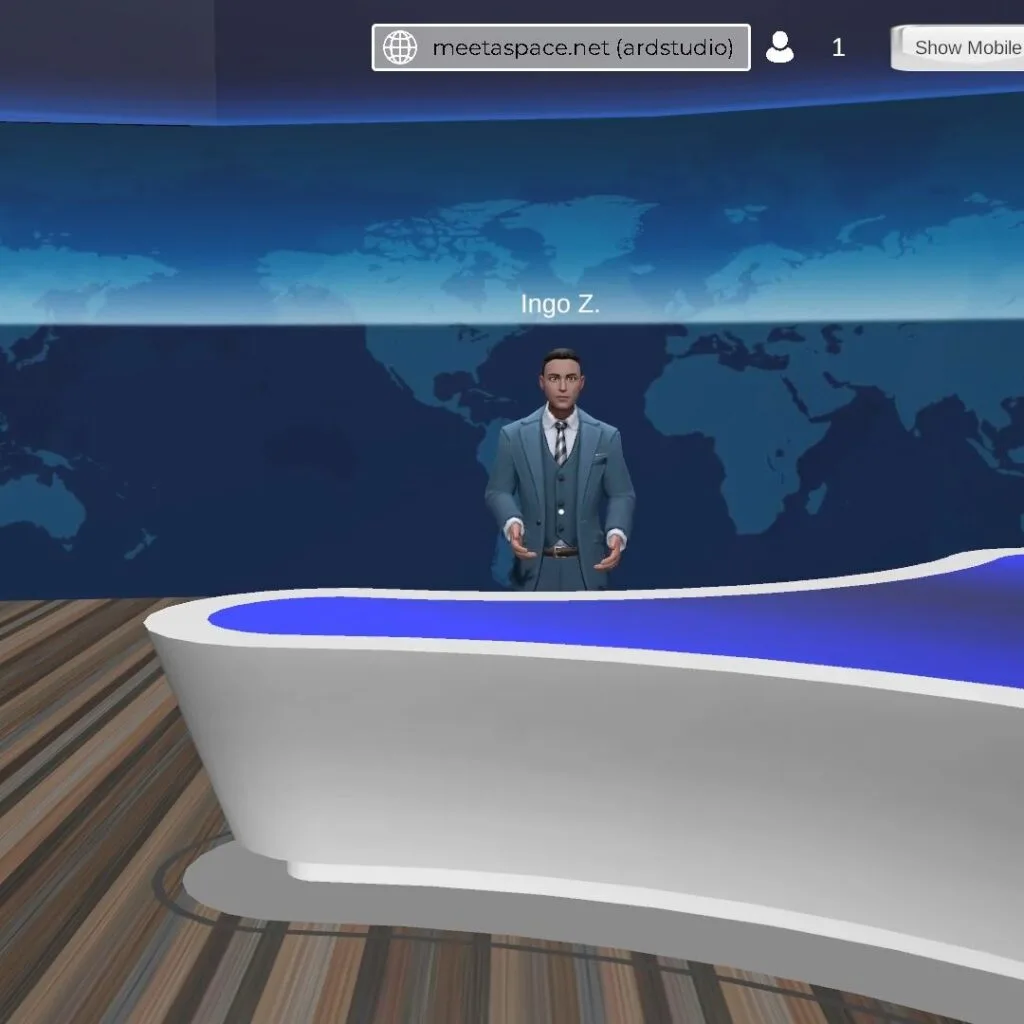Click the globe icon in address bar
The width and height of the screenshot is (1024, 1024).
(x=400, y=47)
